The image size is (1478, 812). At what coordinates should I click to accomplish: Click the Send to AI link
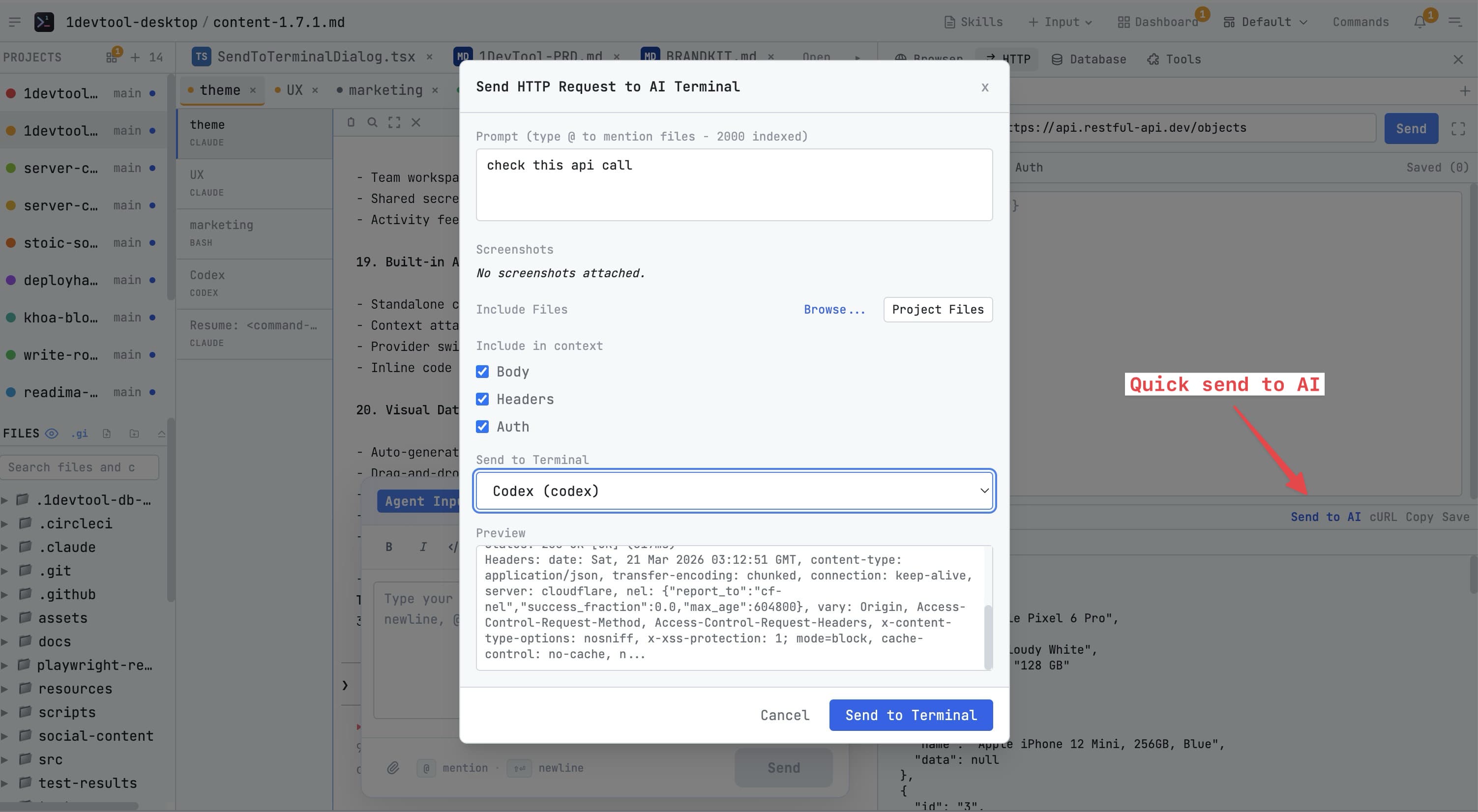pos(1326,517)
